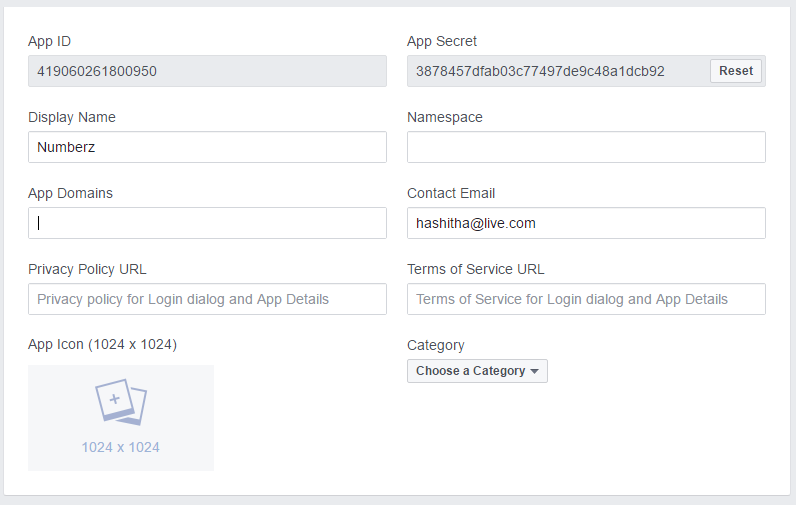The image size is (796, 505).
Task: Focus the Terms of Service URL field
Action: click(x=586, y=299)
